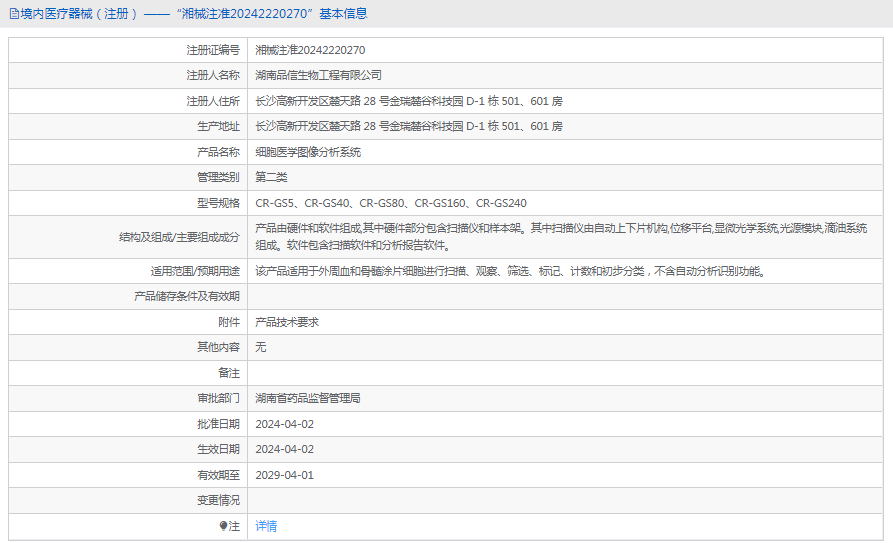The width and height of the screenshot is (893, 543).
Task: Click the lightbulb icon beside 注 label
Action: click(223, 525)
